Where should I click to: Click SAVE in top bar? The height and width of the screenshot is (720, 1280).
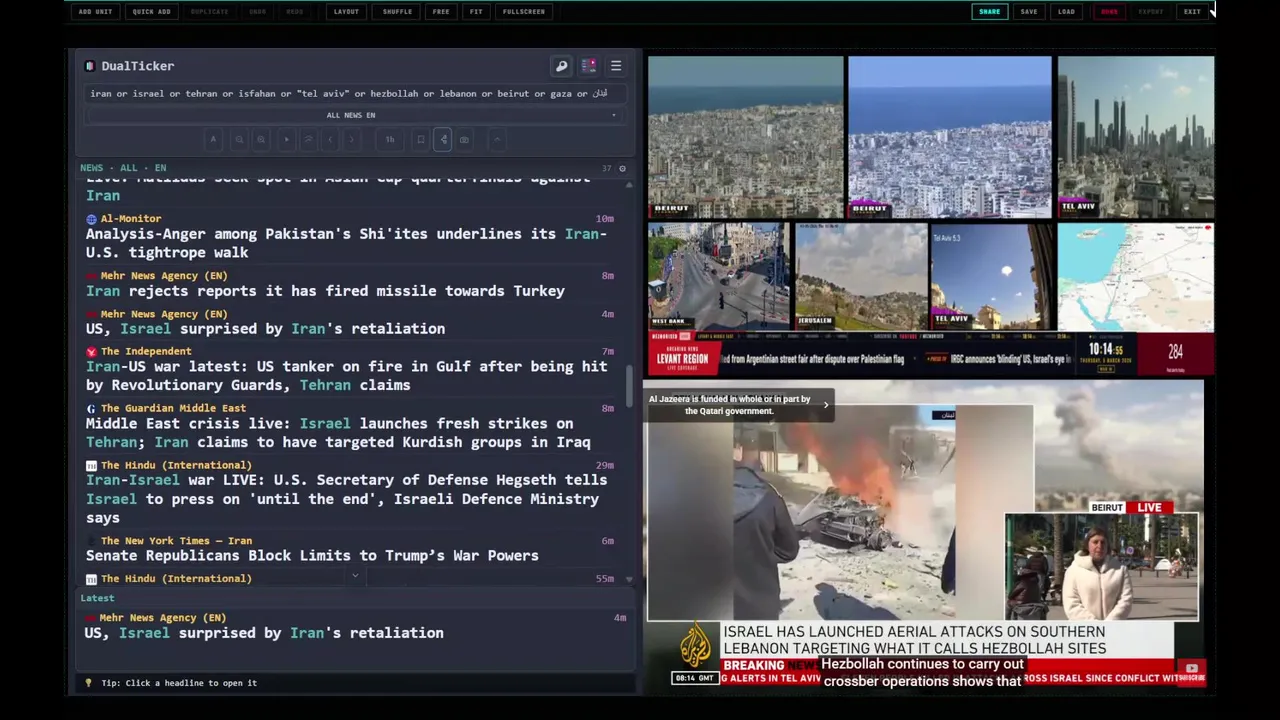1029,12
